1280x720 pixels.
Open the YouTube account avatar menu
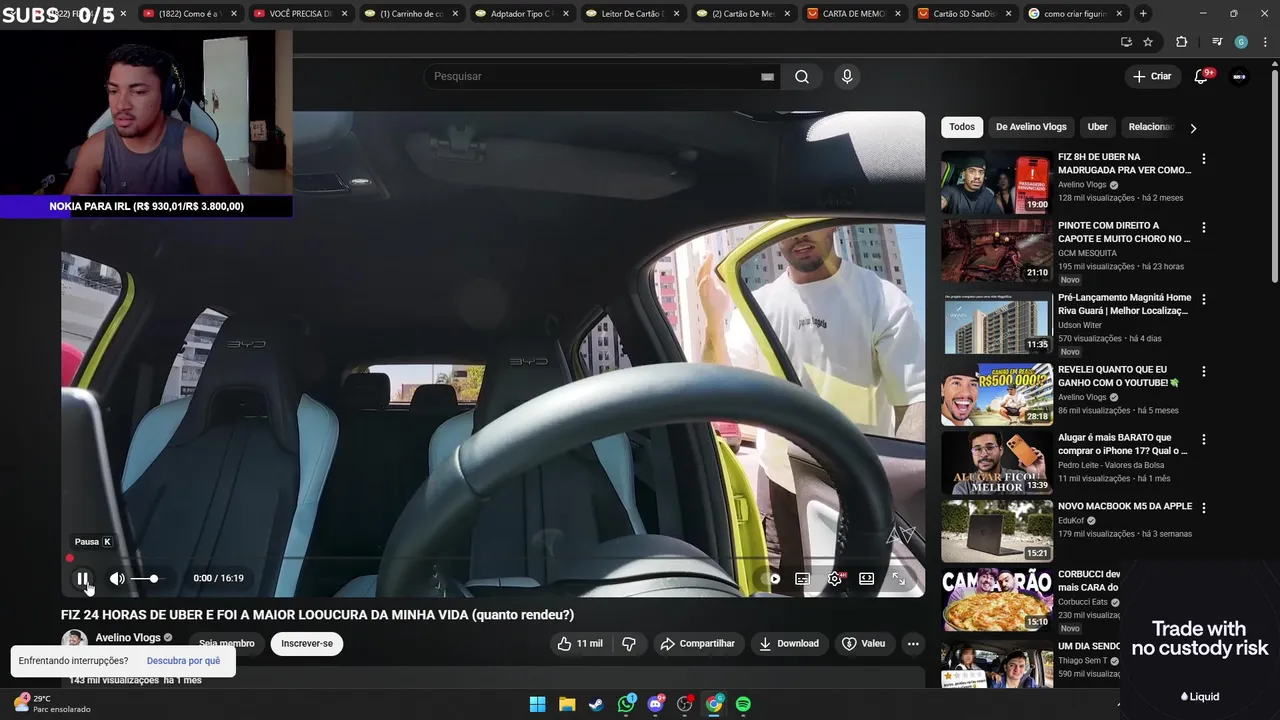tap(1240, 76)
